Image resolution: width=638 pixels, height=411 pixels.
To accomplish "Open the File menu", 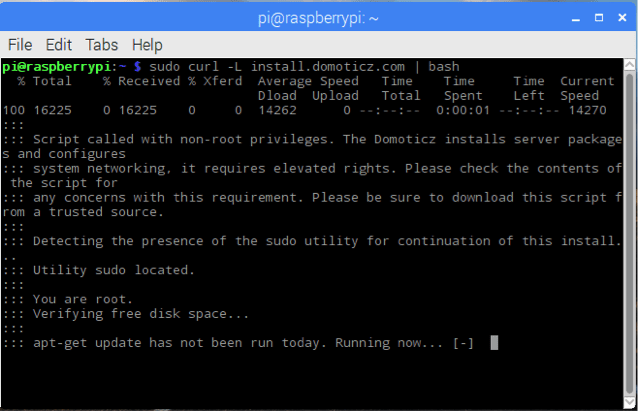I will point(20,45).
